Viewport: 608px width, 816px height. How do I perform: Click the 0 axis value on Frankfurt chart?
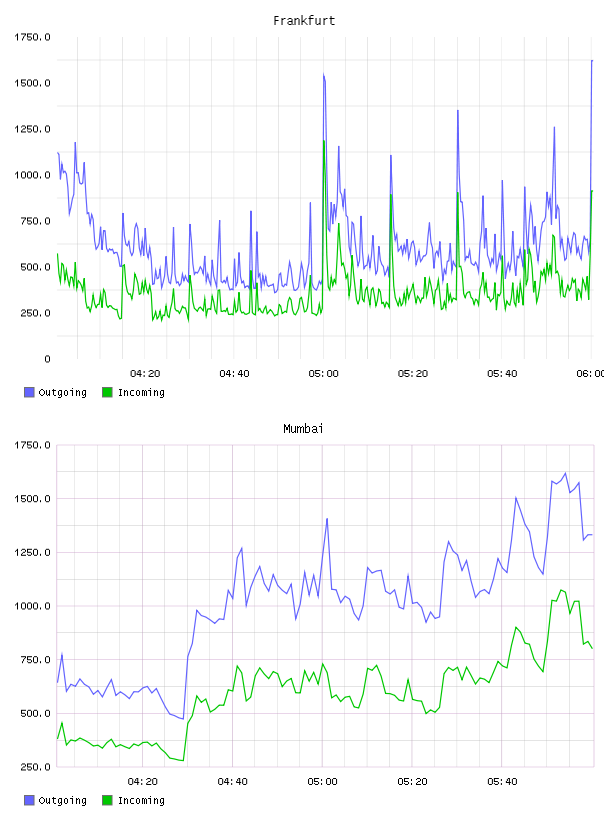pos(47,359)
